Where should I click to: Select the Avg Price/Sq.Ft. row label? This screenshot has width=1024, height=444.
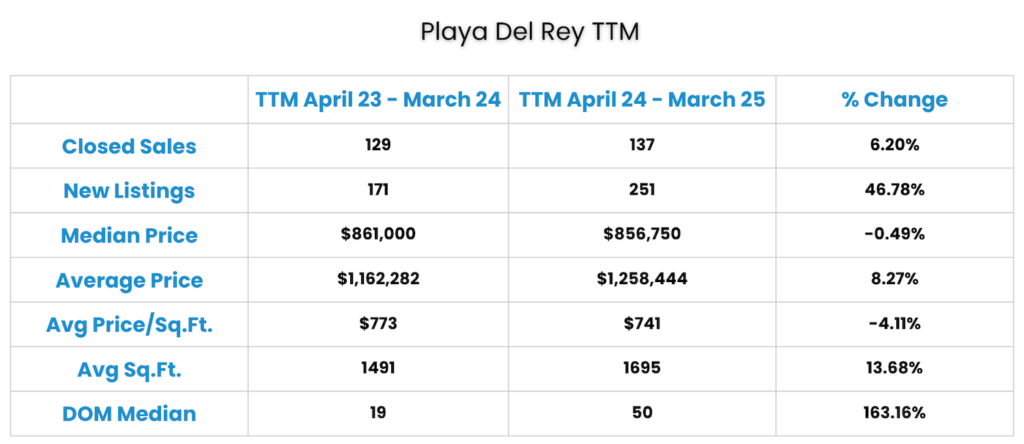pyautogui.click(x=129, y=325)
